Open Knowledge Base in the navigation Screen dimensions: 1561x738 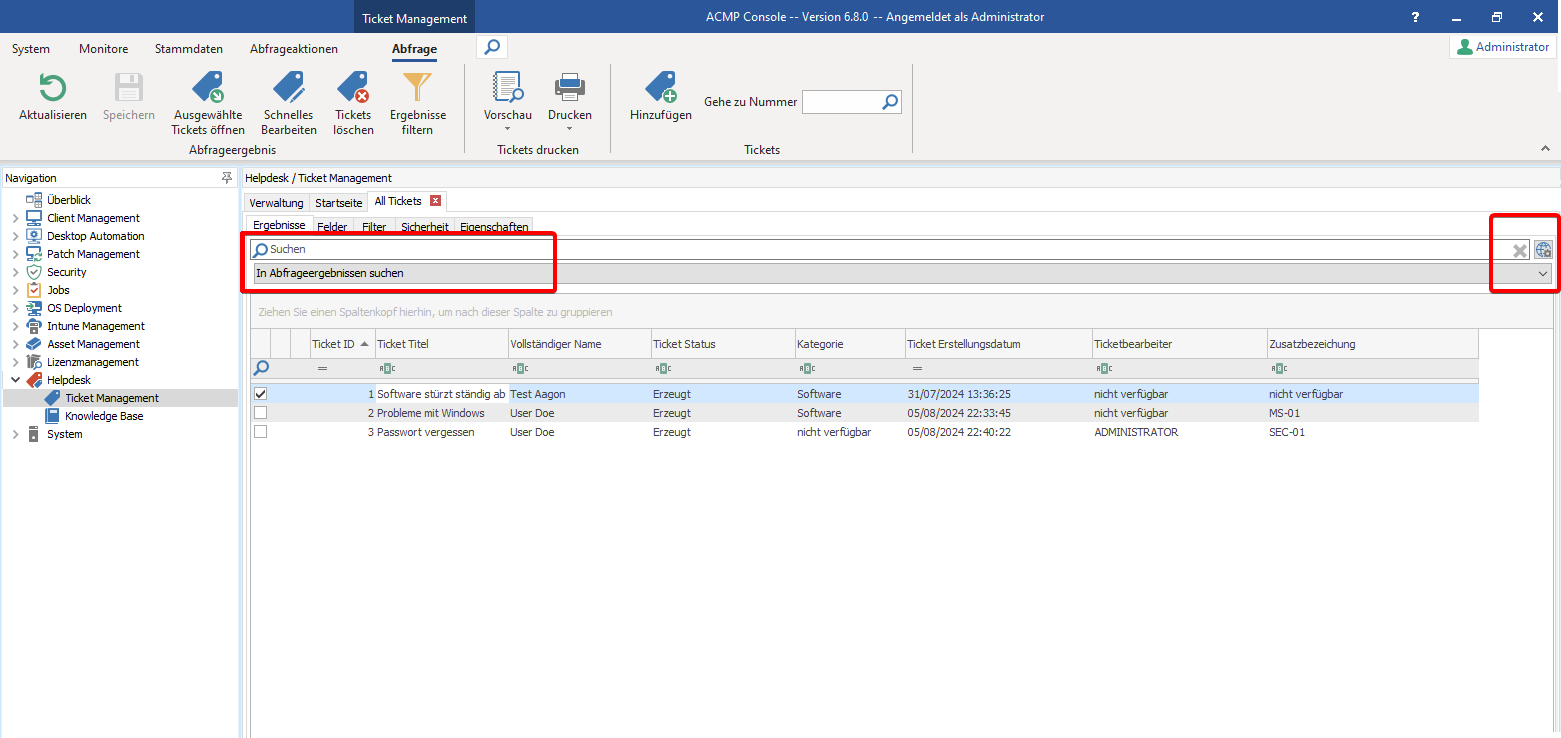104,416
